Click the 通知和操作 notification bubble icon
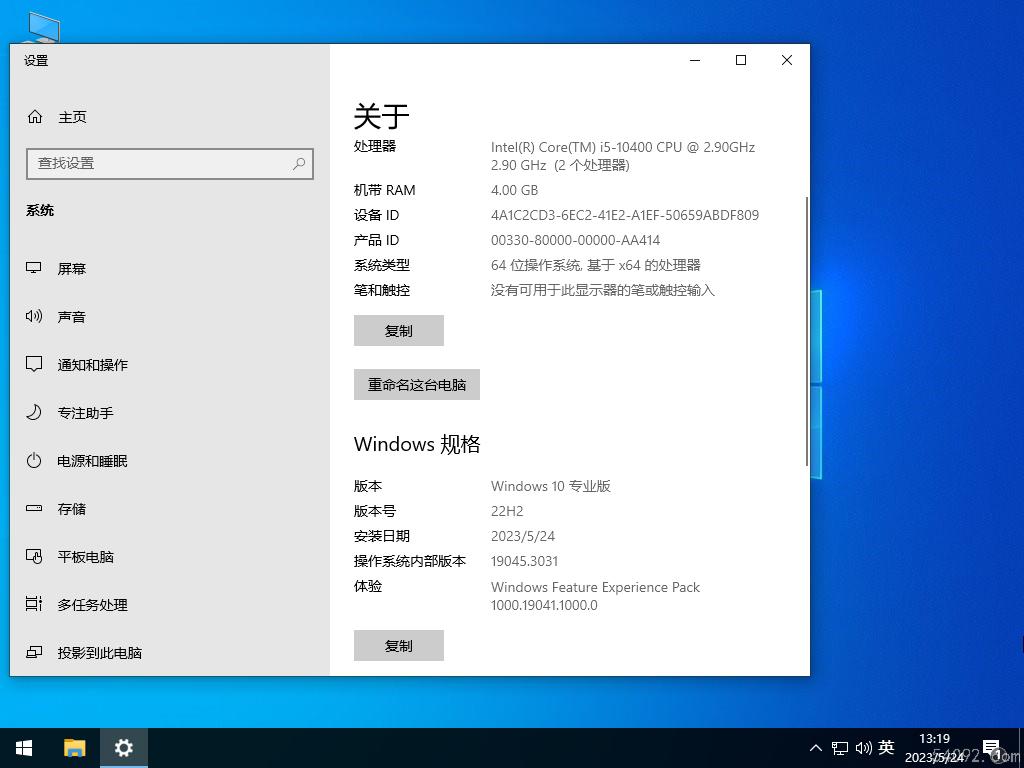The height and width of the screenshot is (768, 1024). 34,364
